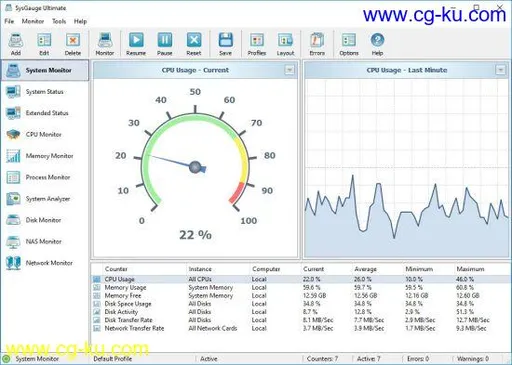Open the Tools menu
Image resolution: width=512 pixels, height=365 pixels.
59,21
